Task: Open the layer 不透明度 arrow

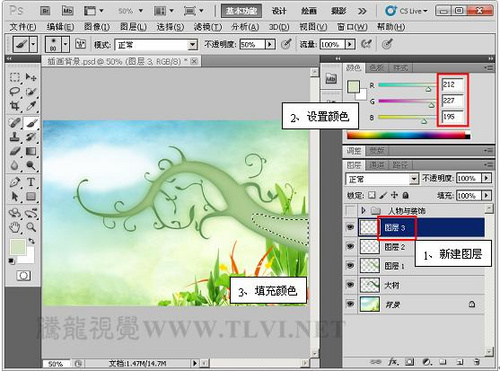Action: point(487,178)
